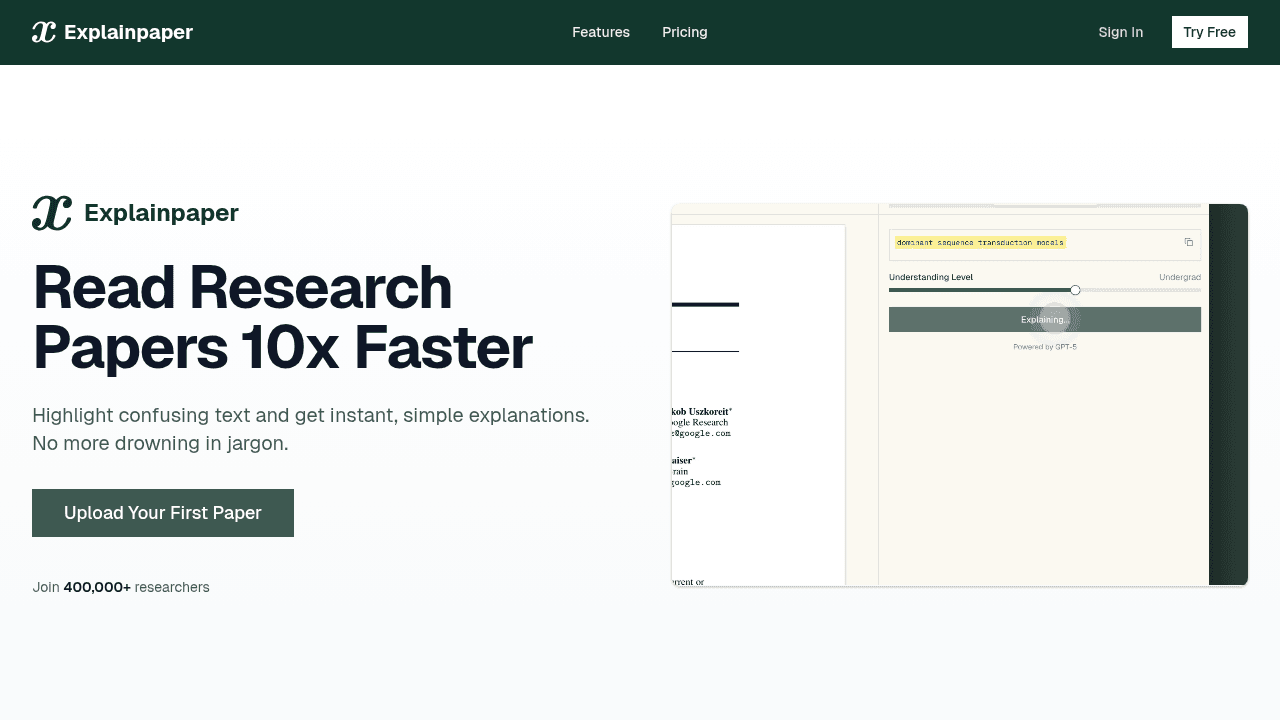Click the Explaining... button in the demo
Screen dimensions: 1280x720
(x=1045, y=319)
